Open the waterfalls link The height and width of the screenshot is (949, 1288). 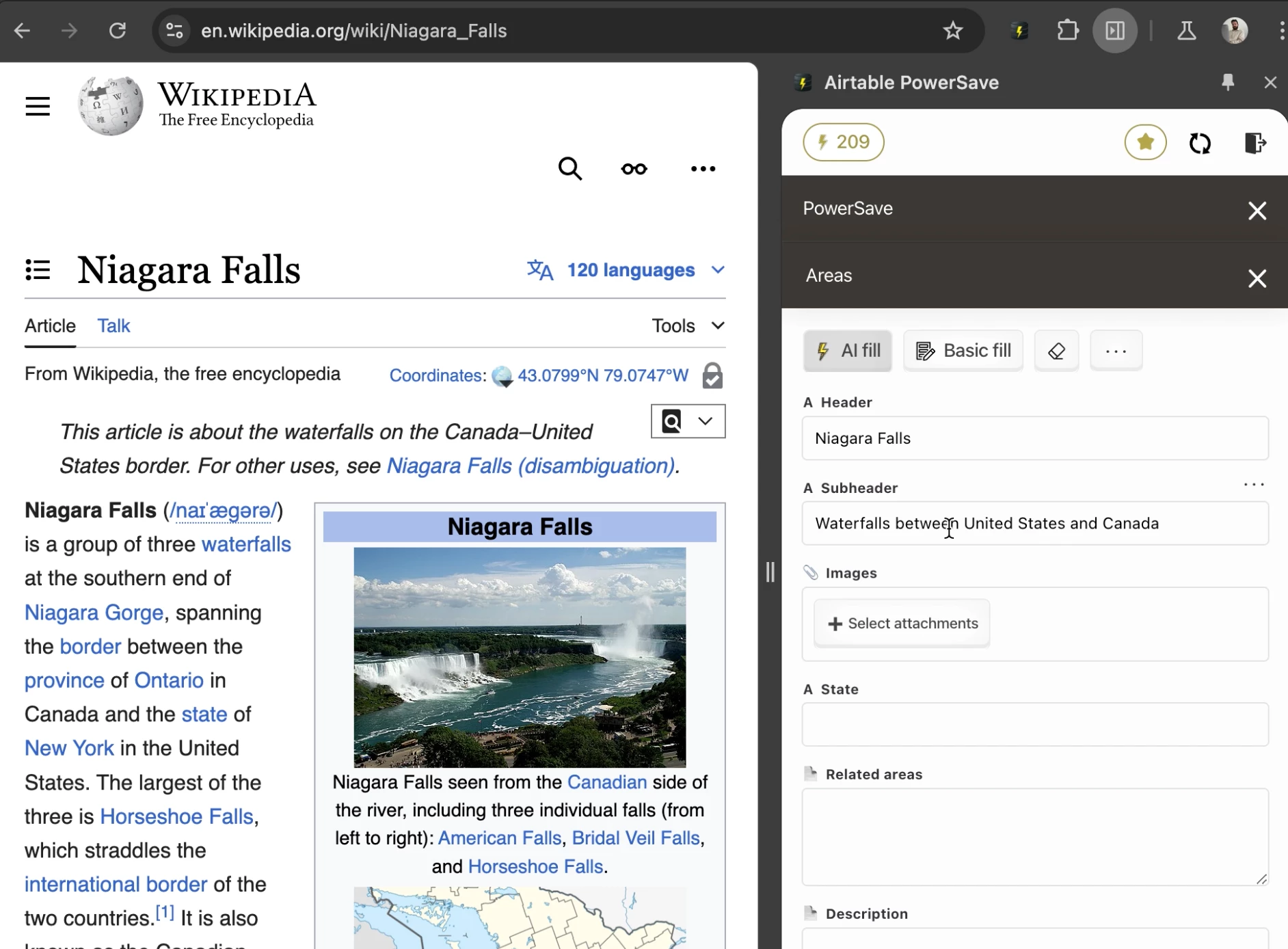(x=246, y=544)
